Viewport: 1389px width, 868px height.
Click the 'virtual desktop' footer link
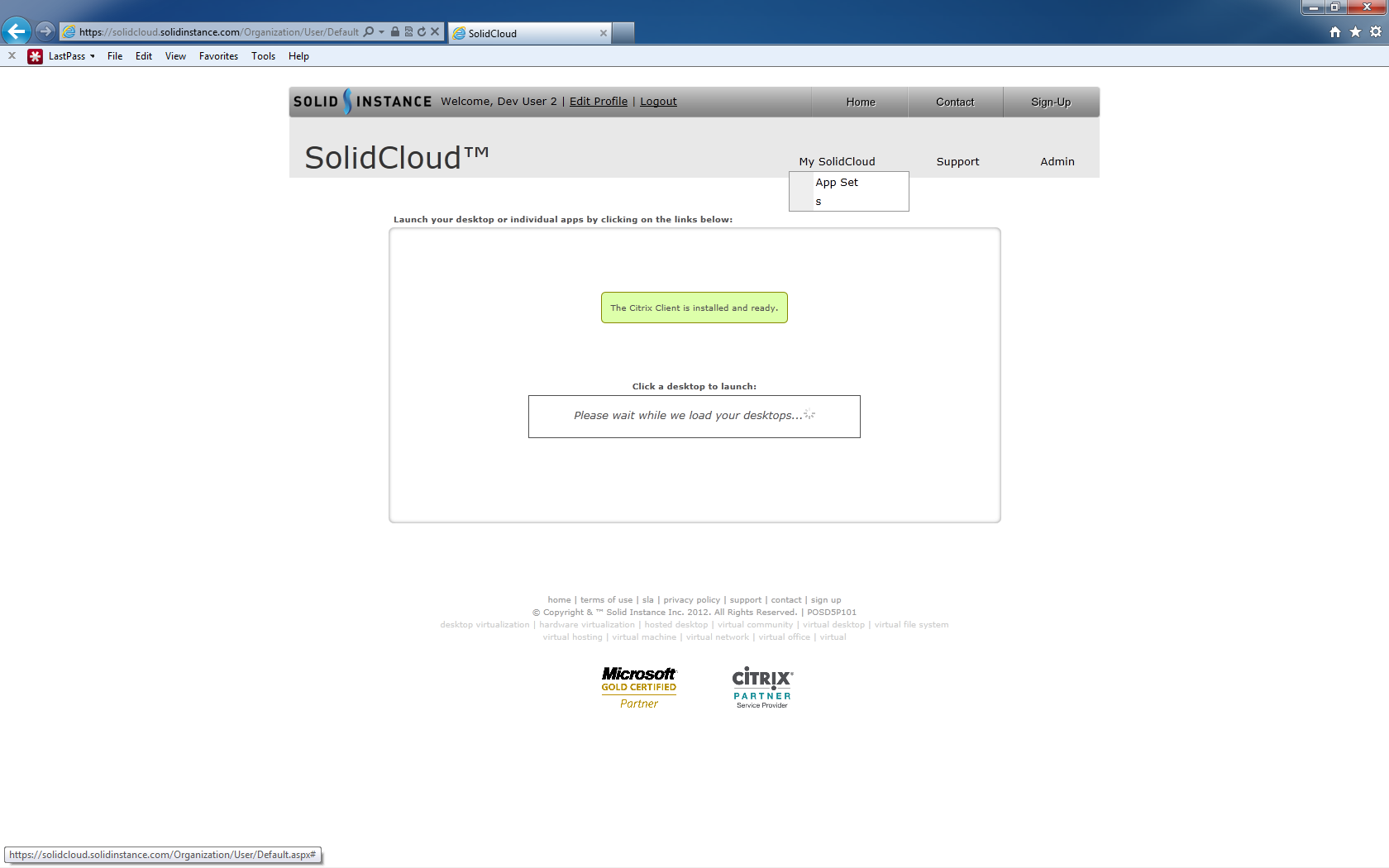pos(833,625)
